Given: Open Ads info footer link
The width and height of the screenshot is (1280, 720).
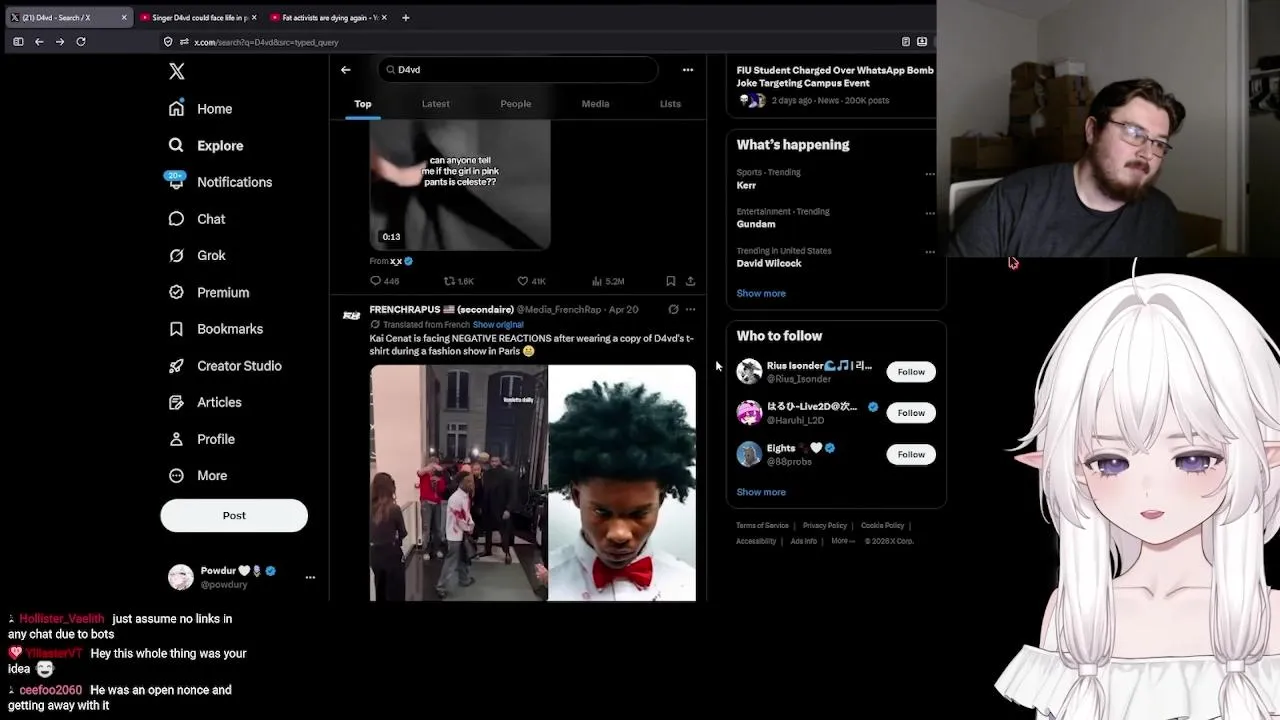Looking at the screenshot, I should 803,541.
